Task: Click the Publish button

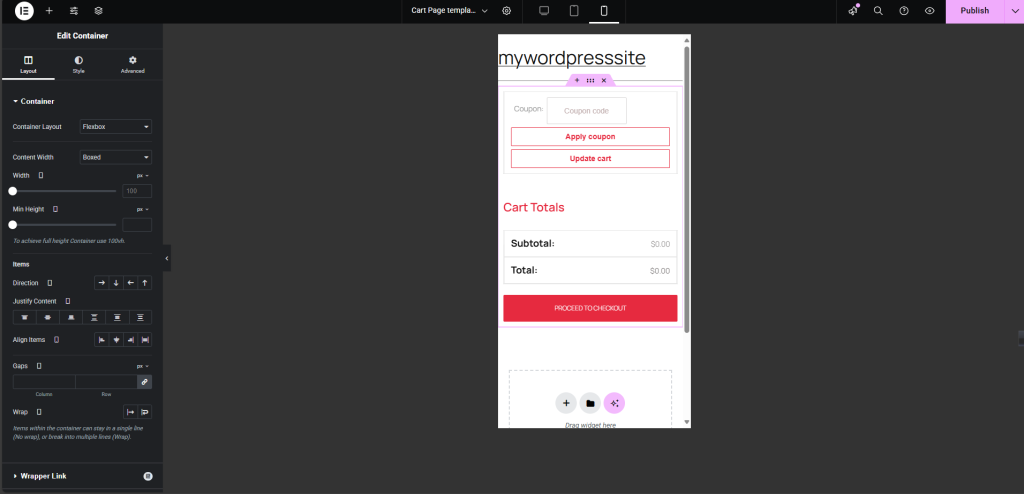Action: 974,10
